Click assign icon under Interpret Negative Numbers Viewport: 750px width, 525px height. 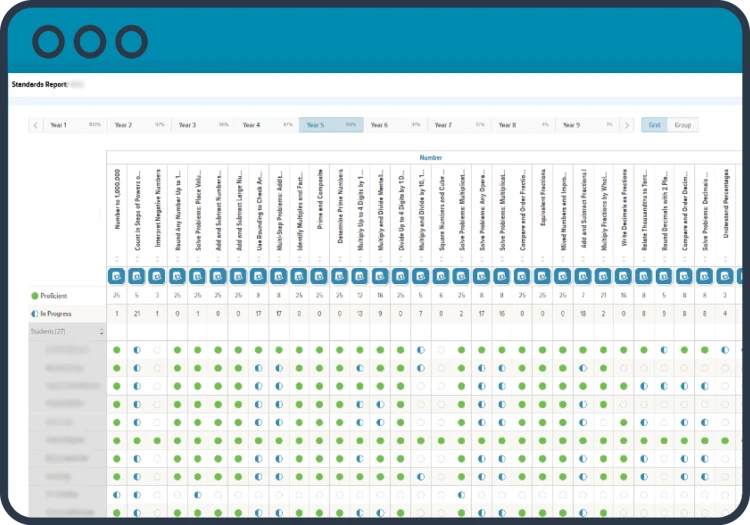point(157,275)
